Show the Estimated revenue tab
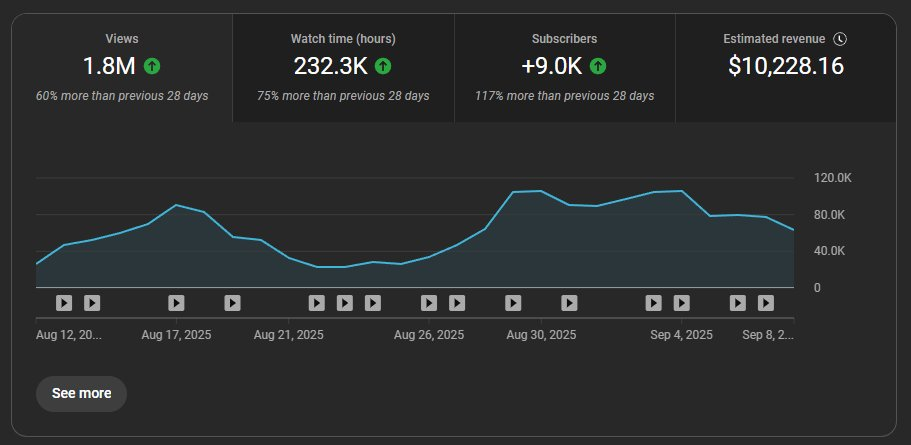Image resolution: width=911 pixels, height=445 pixels. pos(786,68)
